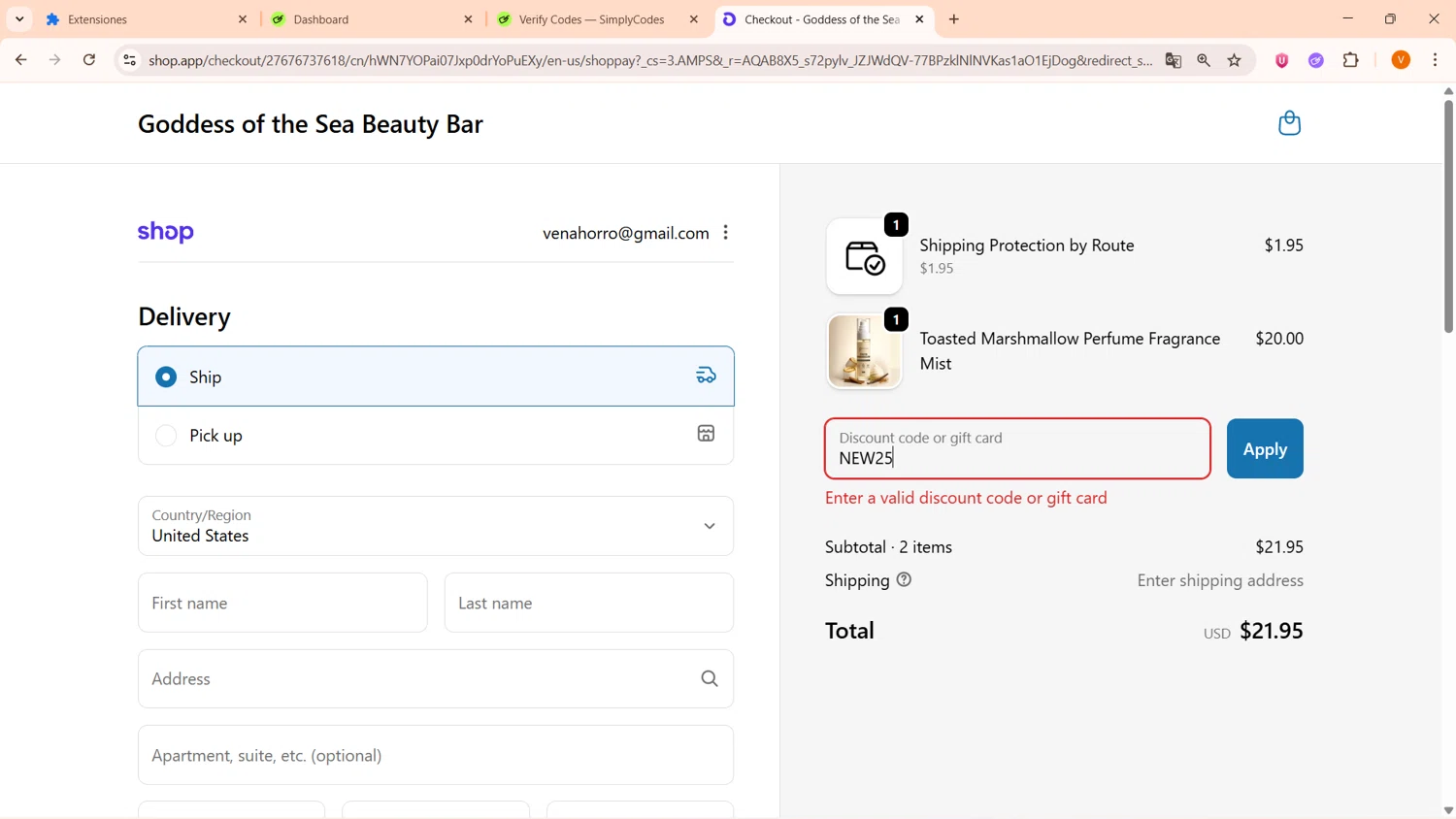Screen dimensions: 1456x819
Task: Click the Goddess of the Sea Beauty Bar title
Action: (x=311, y=124)
